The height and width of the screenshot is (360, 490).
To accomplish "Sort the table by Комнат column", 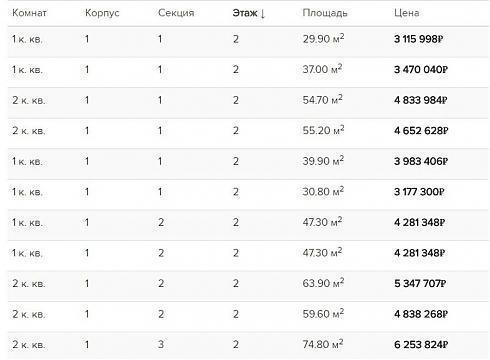I will pos(29,13).
